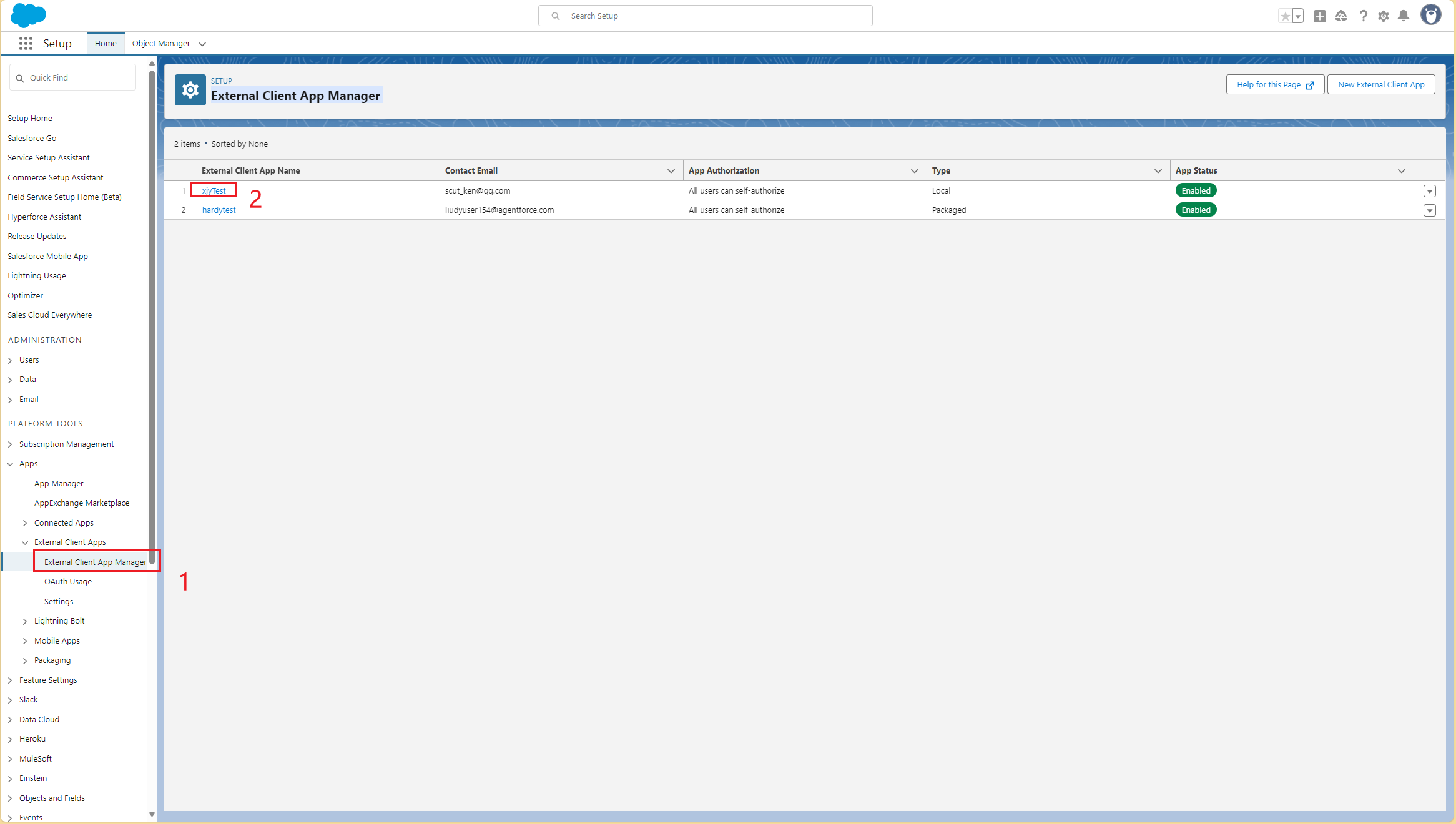Click sidebar scroll up arrow
1456x824 pixels.
coord(152,63)
